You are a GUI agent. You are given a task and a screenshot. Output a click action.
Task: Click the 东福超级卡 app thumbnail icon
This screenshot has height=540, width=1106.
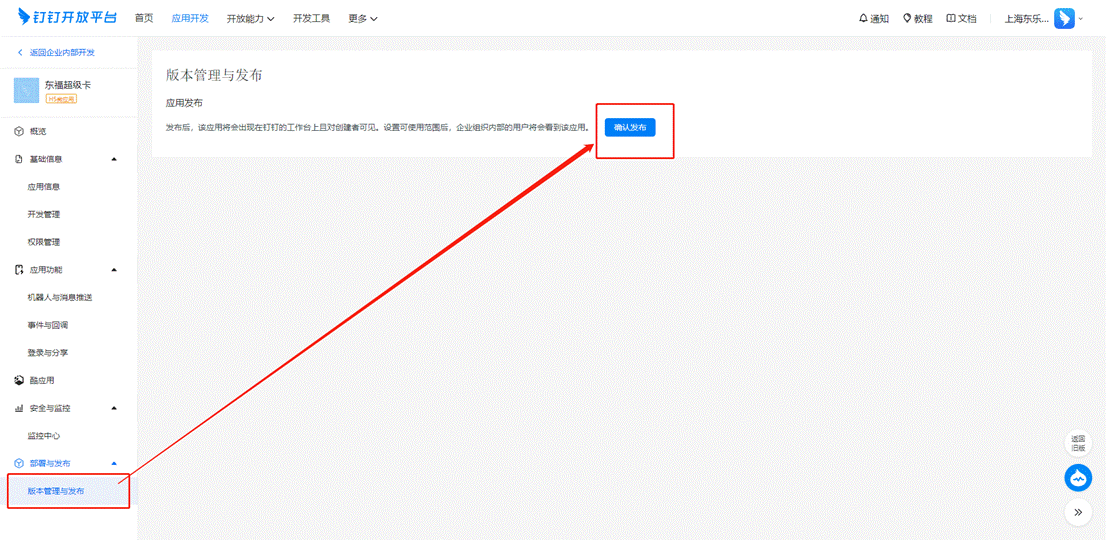click(27, 91)
